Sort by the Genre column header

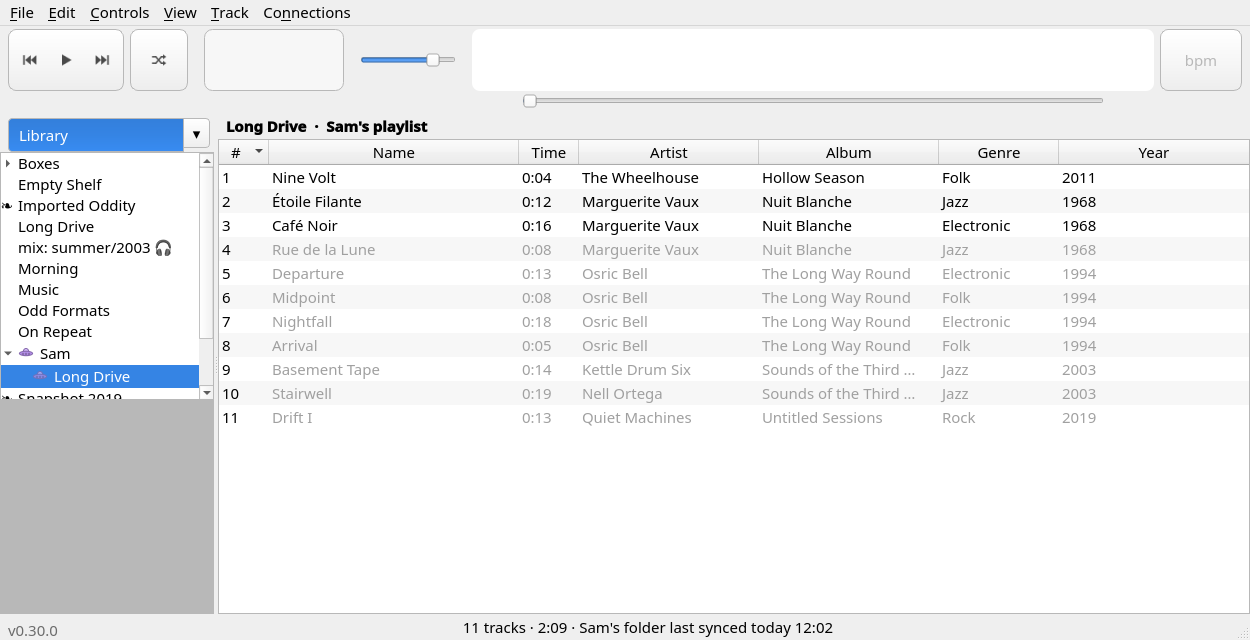(x=999, y=153)
